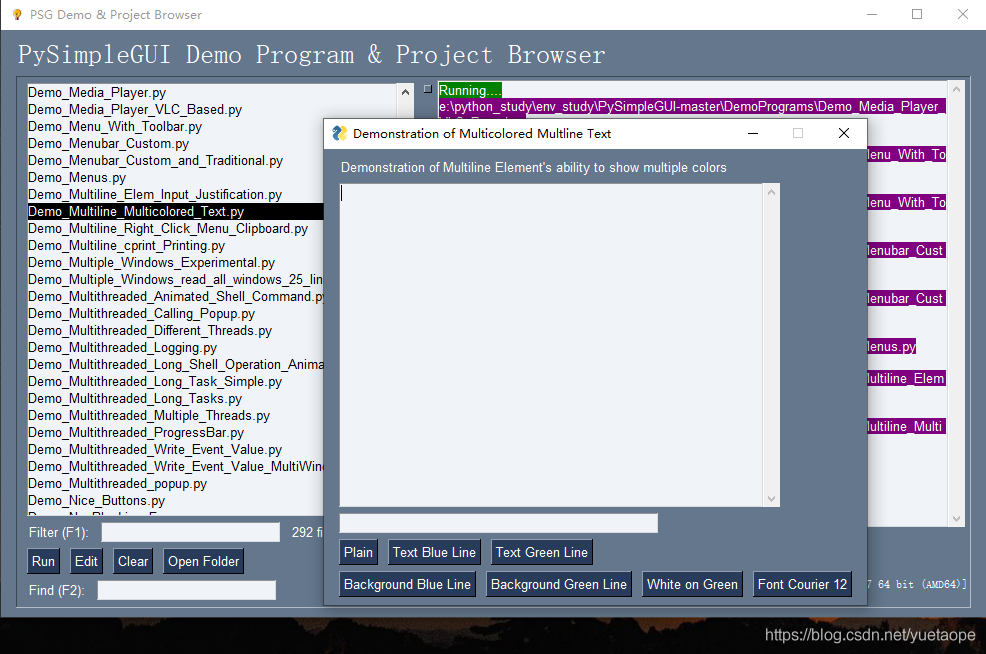The width and height of the screenshot is (986, 654).
Task: Select Demo_Multithreaded_Write_Event_Value.py
Action: tap(155, 449)
